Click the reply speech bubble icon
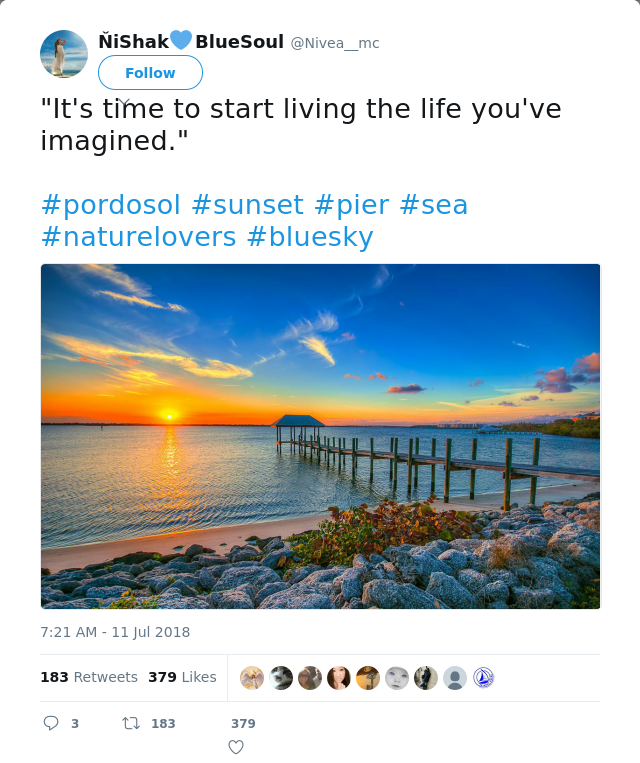This screenshot has height=763, width=640. coord(51,723)
